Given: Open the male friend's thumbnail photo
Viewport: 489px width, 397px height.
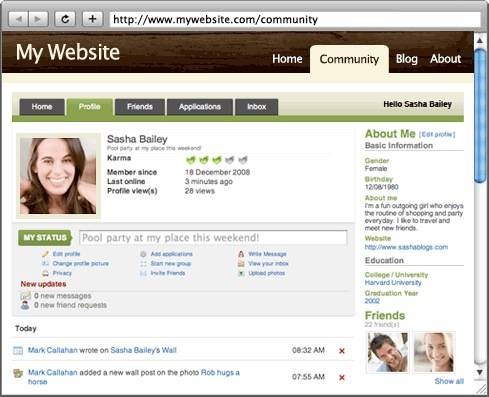Looking at the screenshot, I should click(387, 352).
